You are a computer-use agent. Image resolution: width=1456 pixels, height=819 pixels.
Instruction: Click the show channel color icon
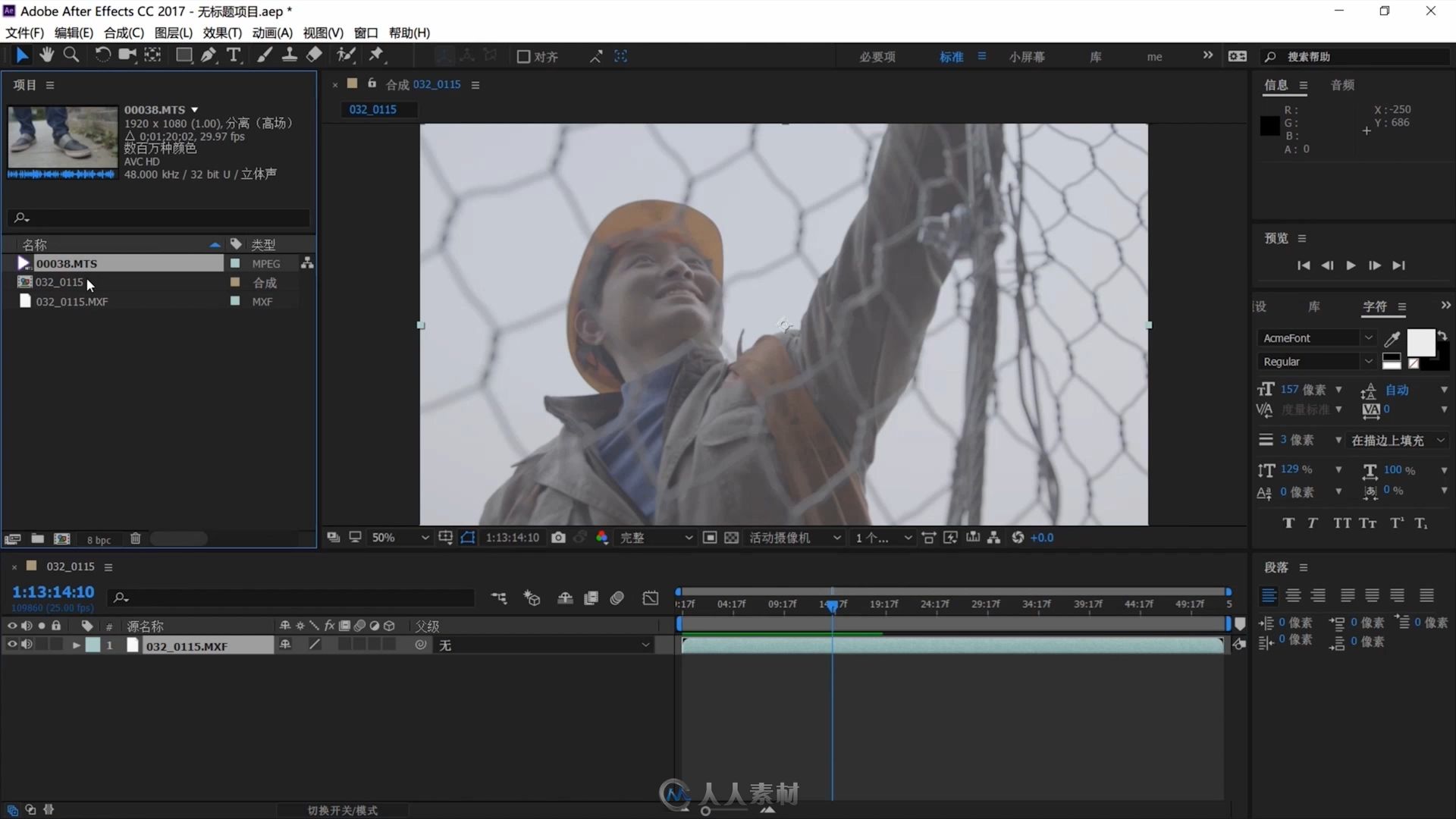pos(602,538)
